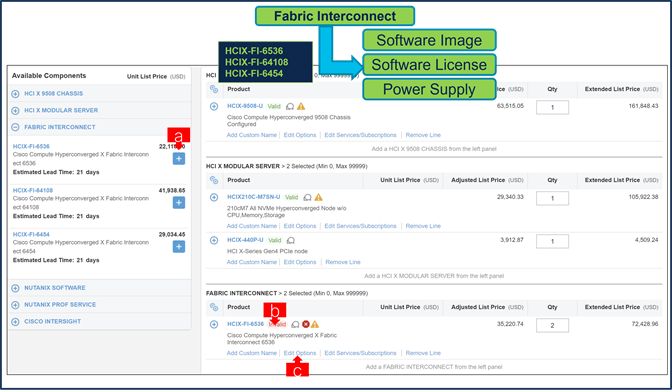Click Valid status badge on HCIX-9508-U

pos(274,106)
